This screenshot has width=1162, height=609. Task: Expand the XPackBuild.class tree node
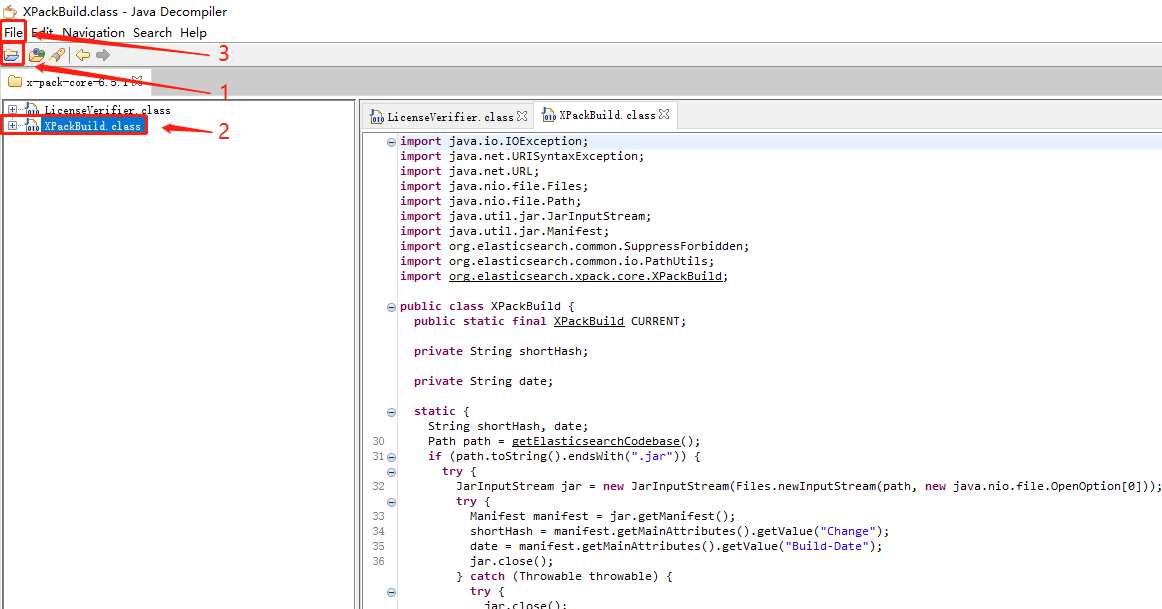[x=12, y=126]
